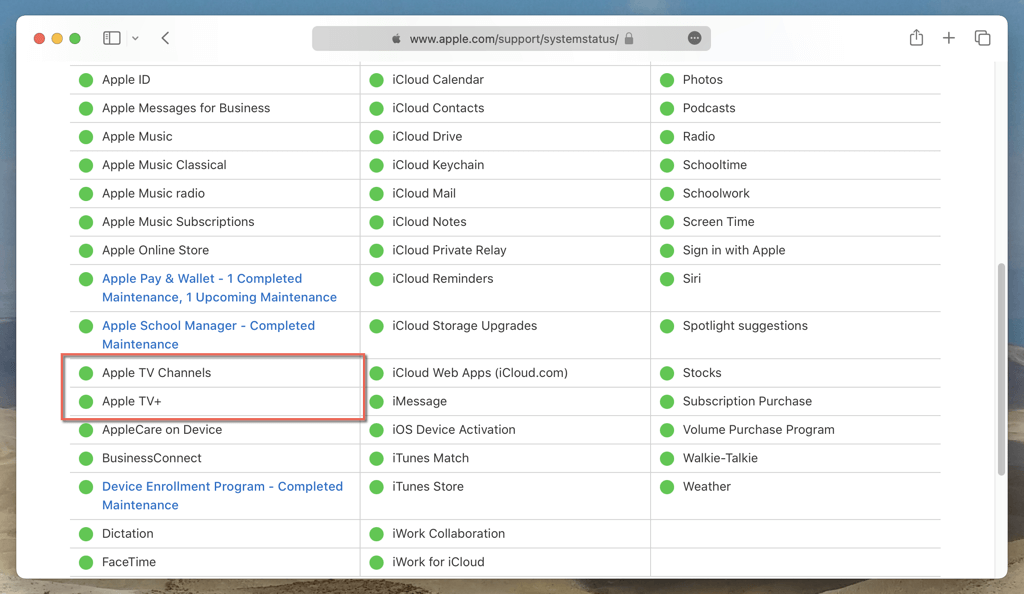Click the Apple TV Channels entry
Screen dimensions: 1024x594
pos(156,373)
